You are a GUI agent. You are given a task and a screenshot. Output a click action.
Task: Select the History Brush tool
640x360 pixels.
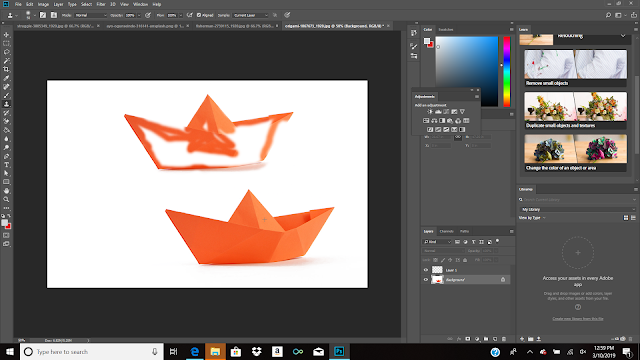7,113
